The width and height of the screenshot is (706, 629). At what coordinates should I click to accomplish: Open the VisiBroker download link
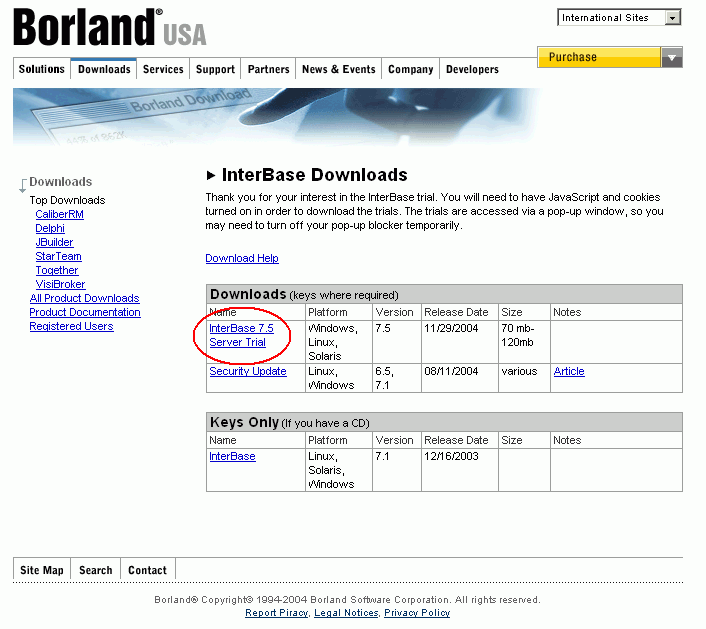click(60, 284)
